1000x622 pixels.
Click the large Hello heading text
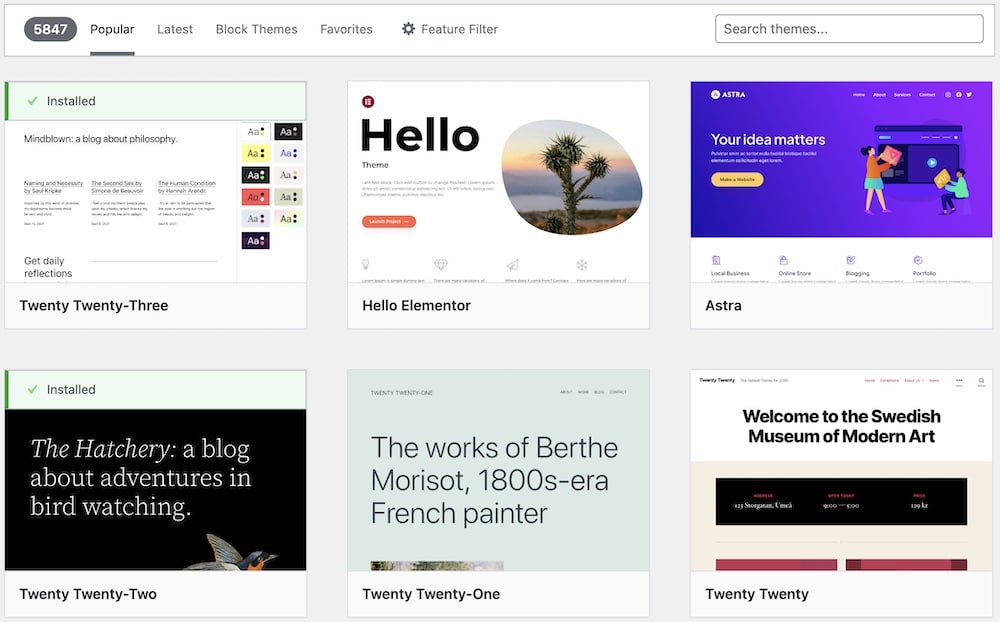point(420,135)
